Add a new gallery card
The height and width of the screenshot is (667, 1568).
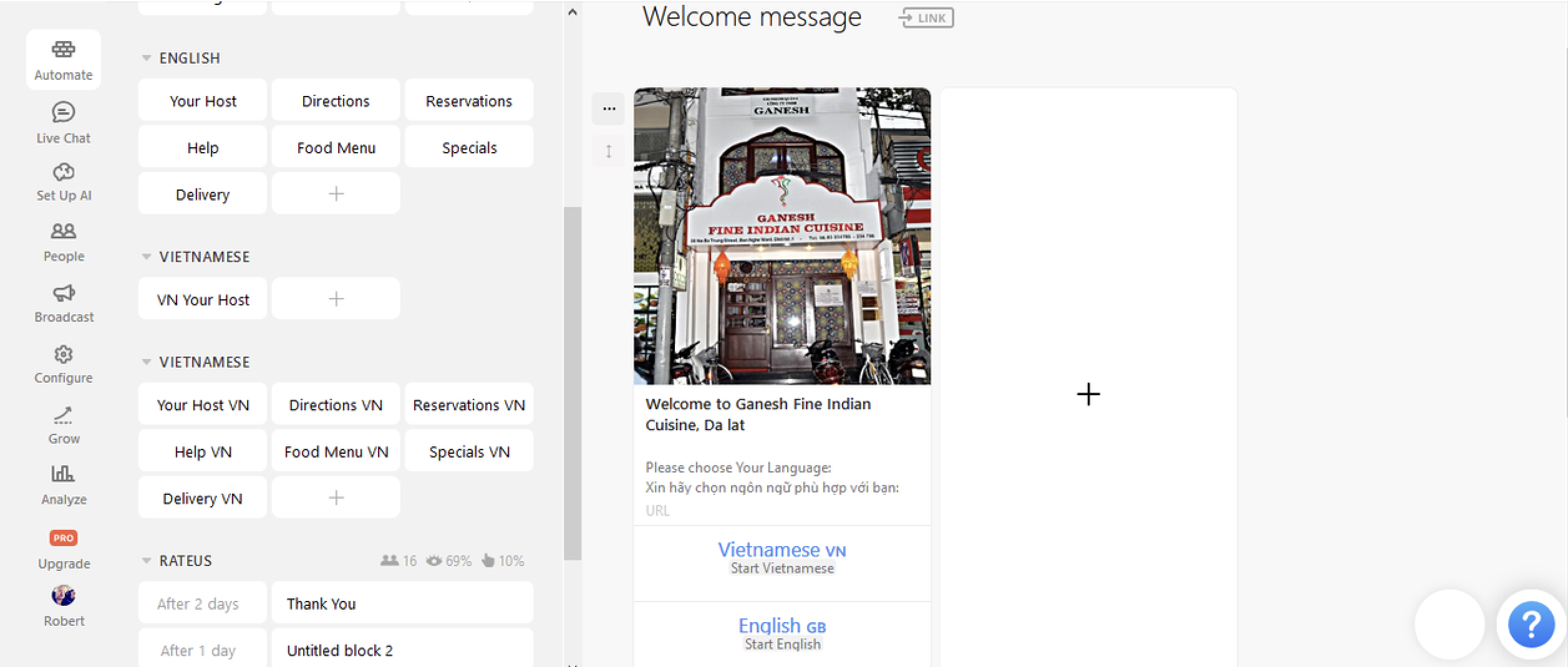[x=1088, y=394]
